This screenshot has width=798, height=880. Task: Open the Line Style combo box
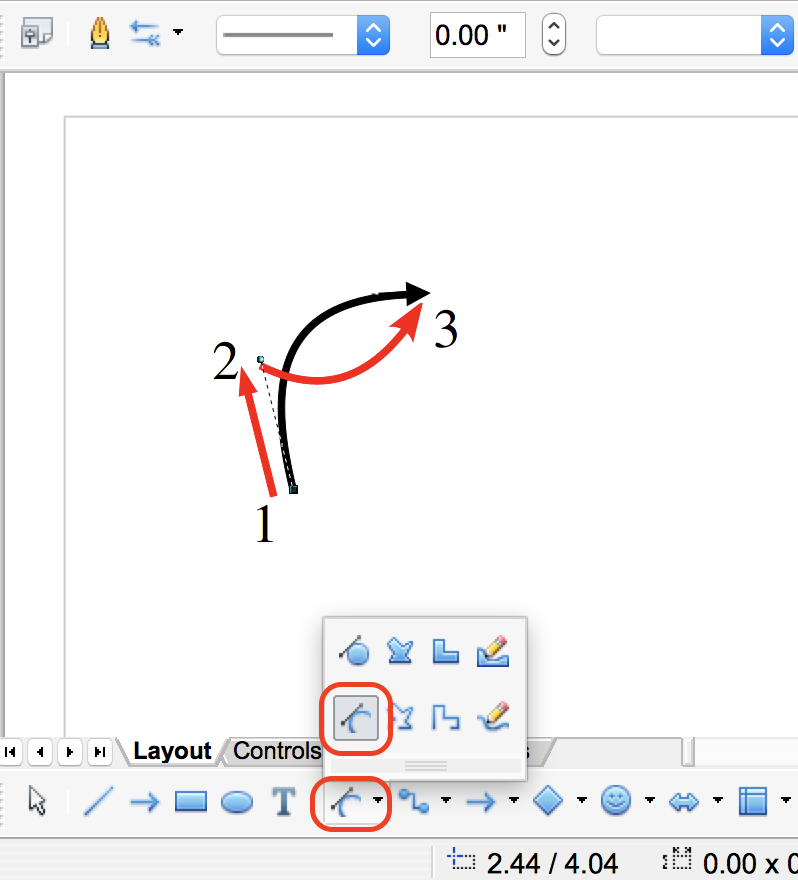coord(303,35)
